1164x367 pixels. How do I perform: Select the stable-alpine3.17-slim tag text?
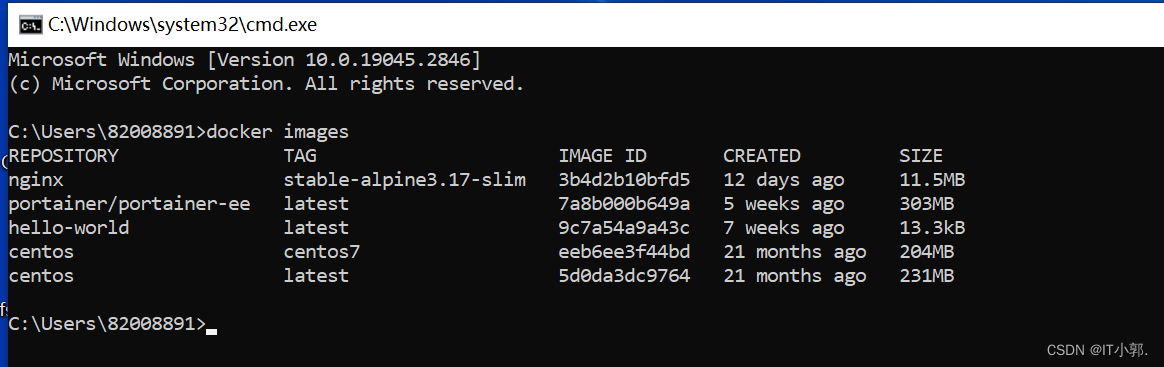(405, 180)
